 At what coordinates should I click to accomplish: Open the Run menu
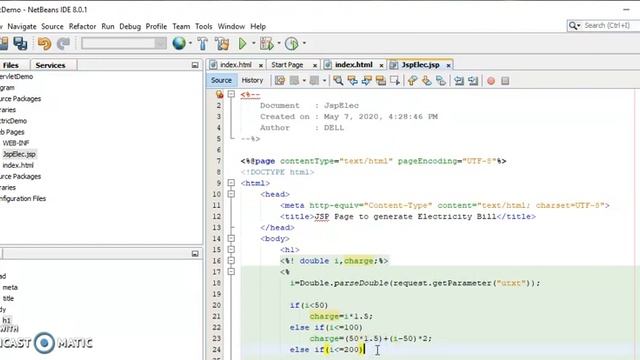point(108,26)
